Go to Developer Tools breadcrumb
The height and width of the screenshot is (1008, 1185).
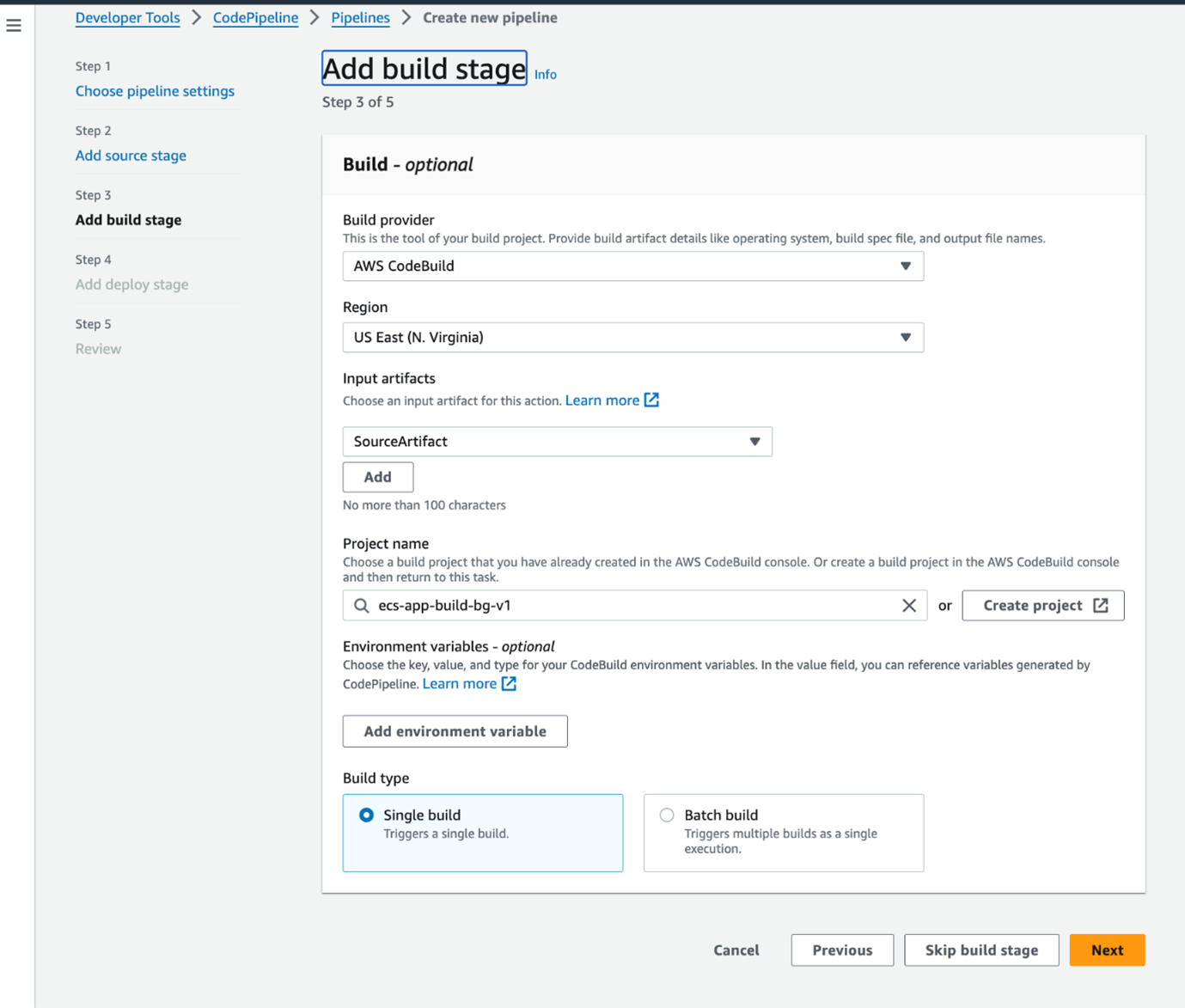coord(128,18)
